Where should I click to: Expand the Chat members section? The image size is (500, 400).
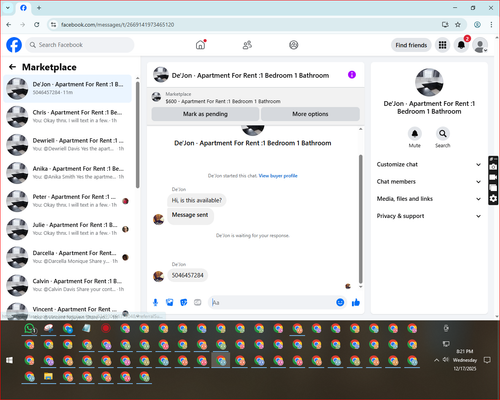429,182
